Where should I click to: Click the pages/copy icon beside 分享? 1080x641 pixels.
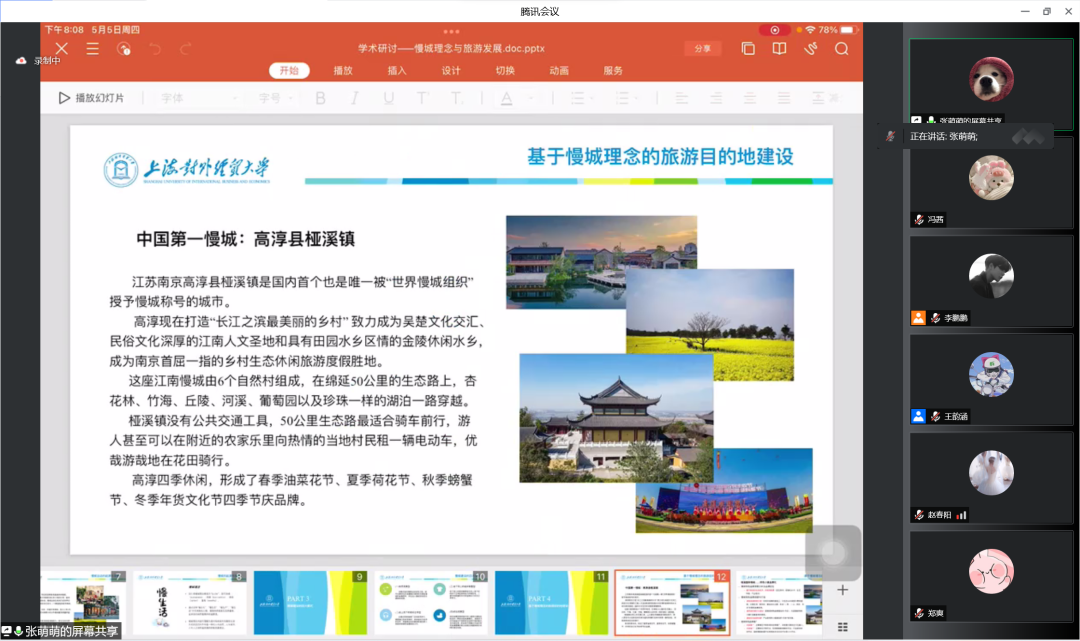748,47
